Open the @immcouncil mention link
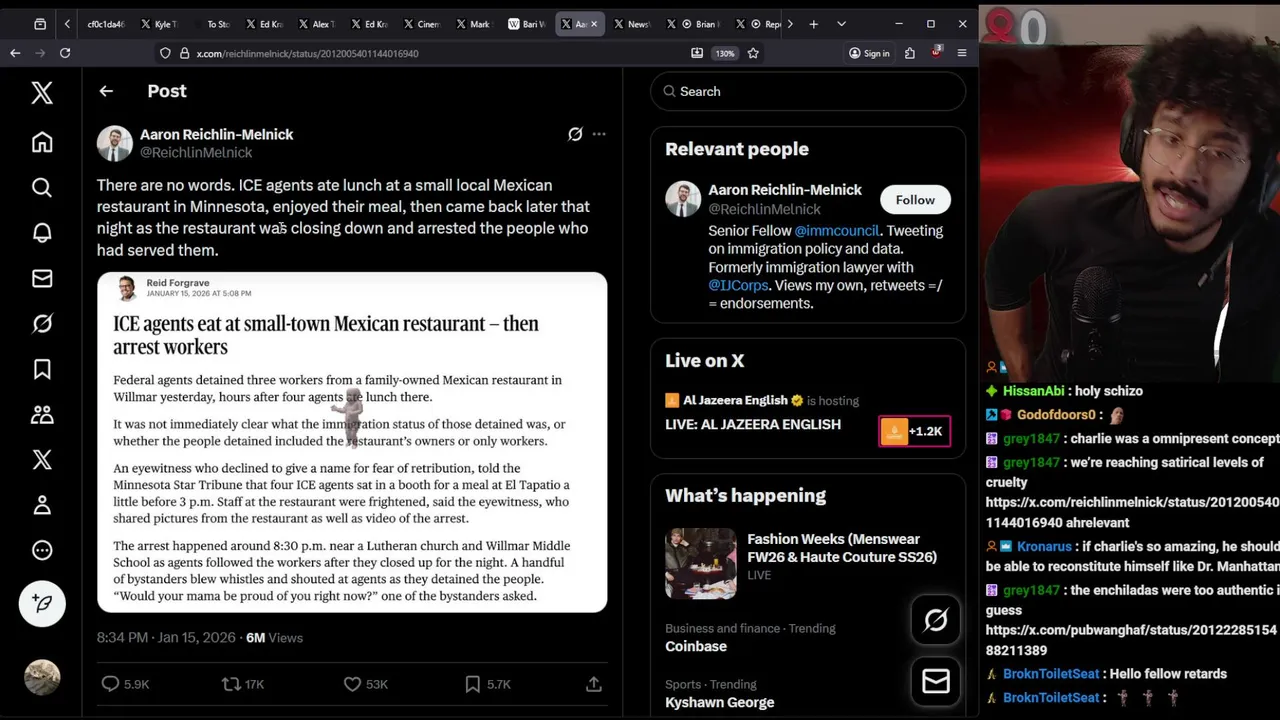Image resolution: width=1280 pixels, height=720 pixels. [836, 231]
